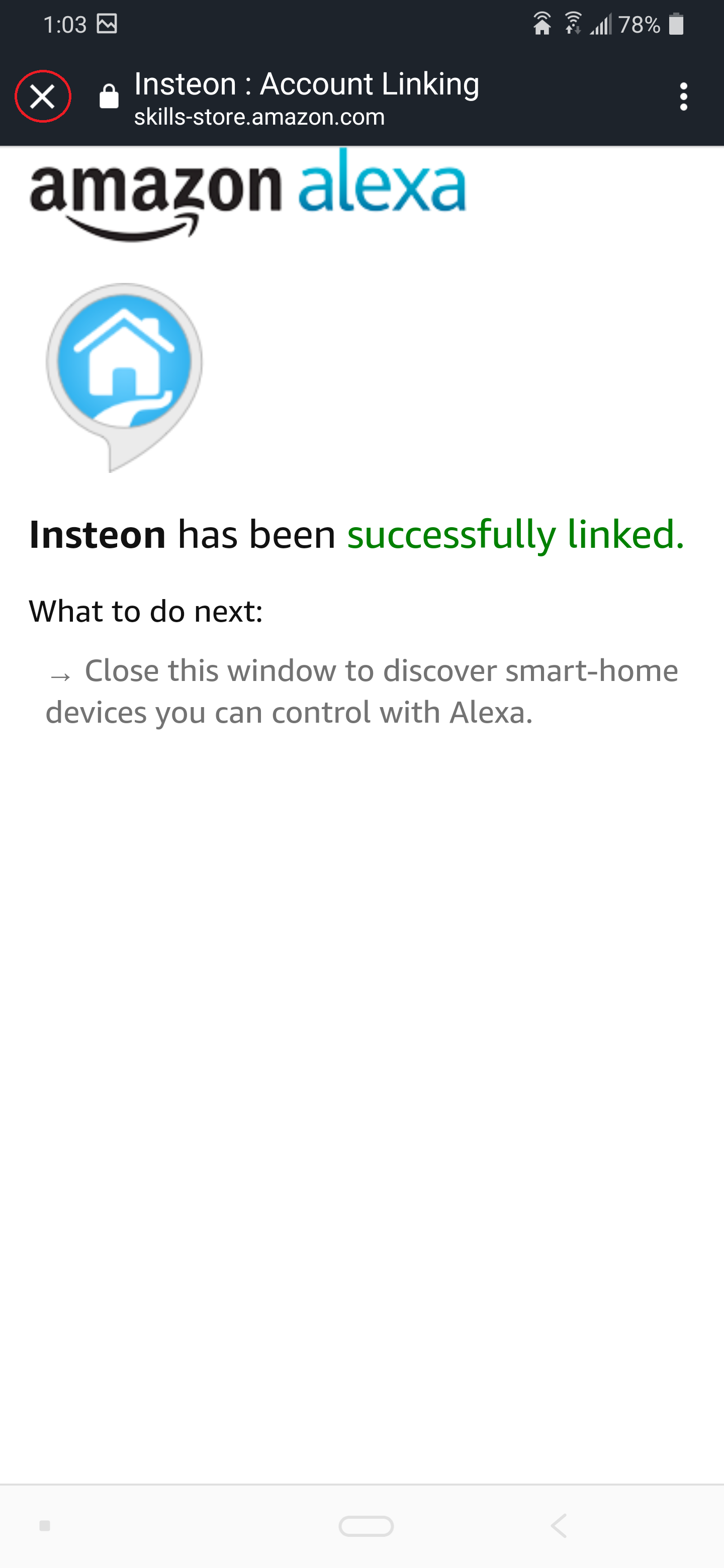This screenshot has width=724, height=1568.
Task: Tap the 'What to do next:' heading
Action: (x=145, y=611)
